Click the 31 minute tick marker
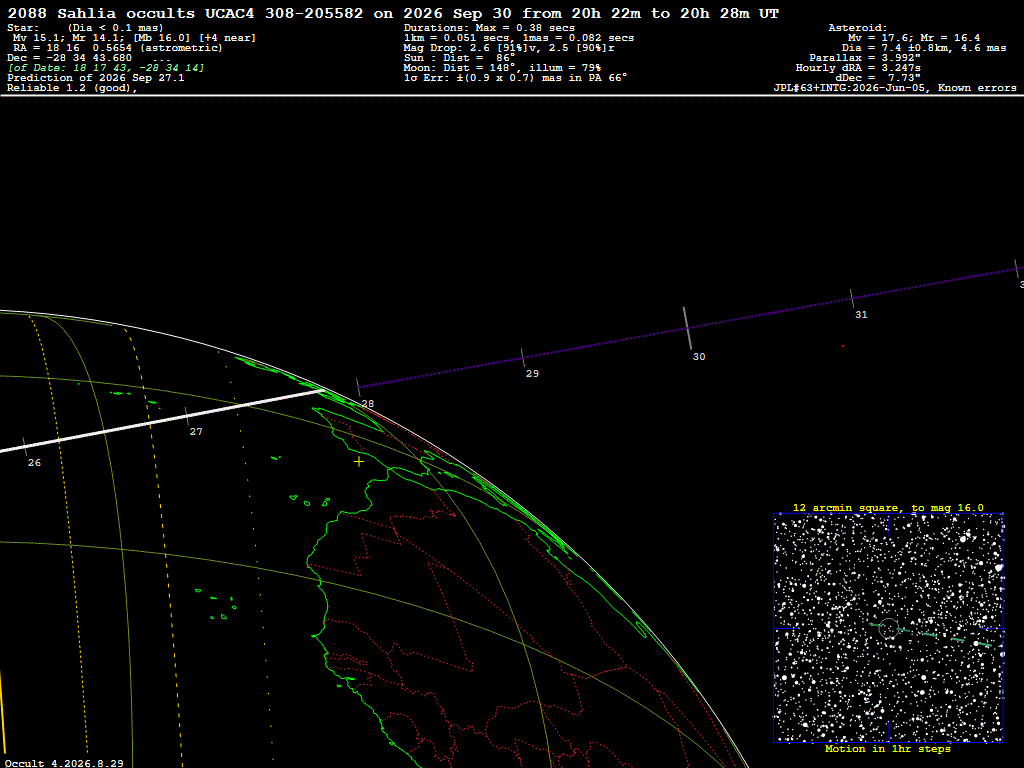Image resolution: width=1024 pixels, height=768 pixels. click(852, 298)
